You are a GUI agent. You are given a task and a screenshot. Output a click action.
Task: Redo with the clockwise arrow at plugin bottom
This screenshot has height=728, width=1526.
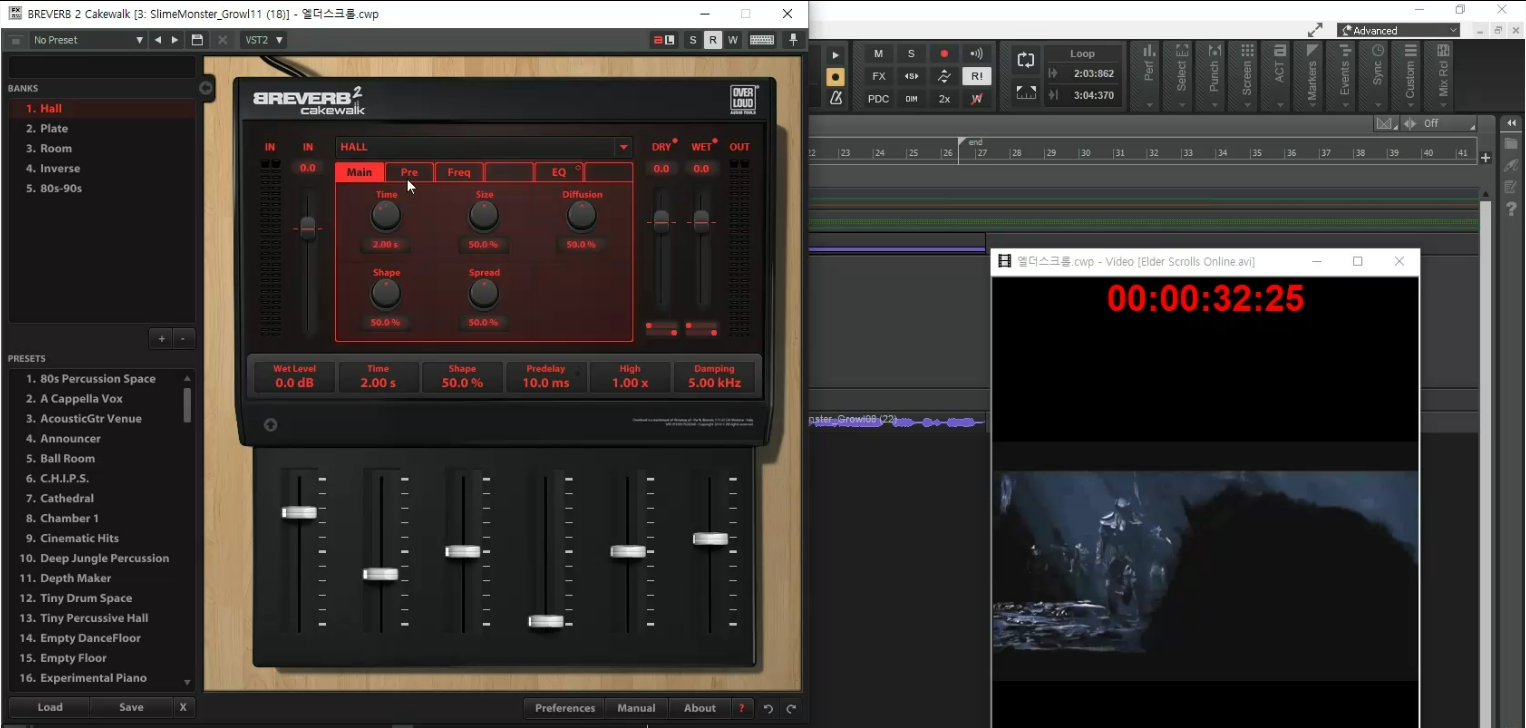click(791, 708)
